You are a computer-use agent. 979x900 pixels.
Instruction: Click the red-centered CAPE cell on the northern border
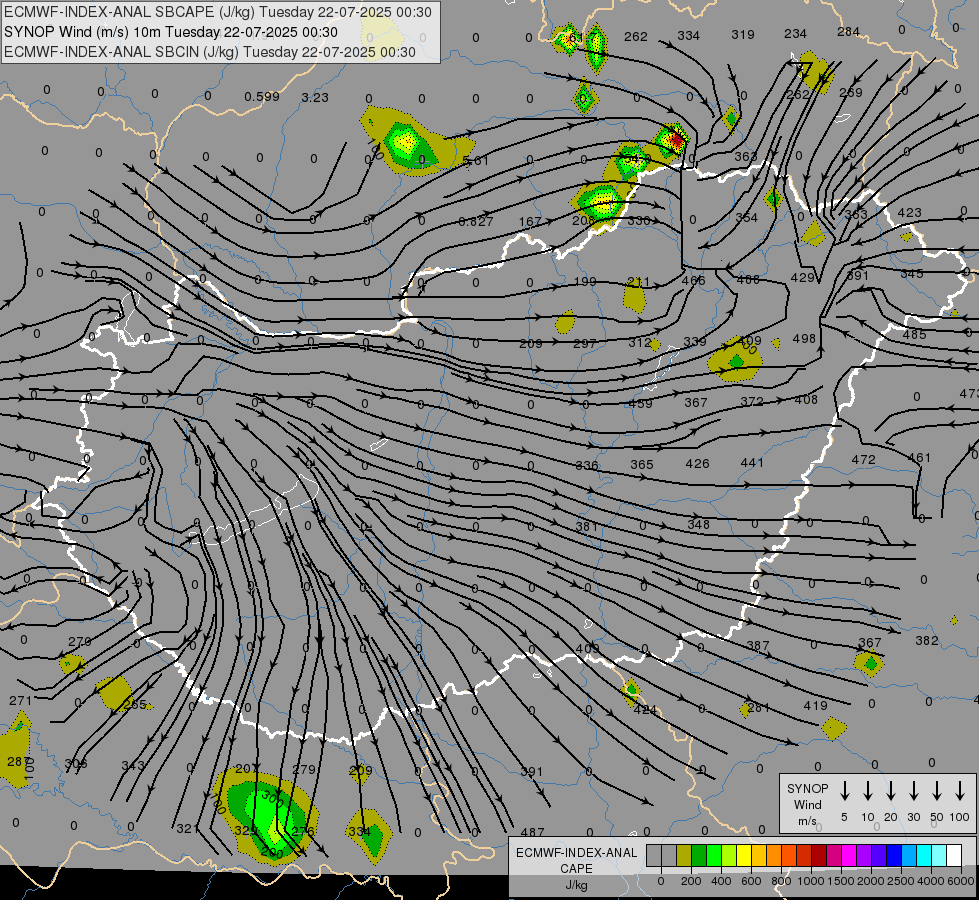tap(674, 139)
